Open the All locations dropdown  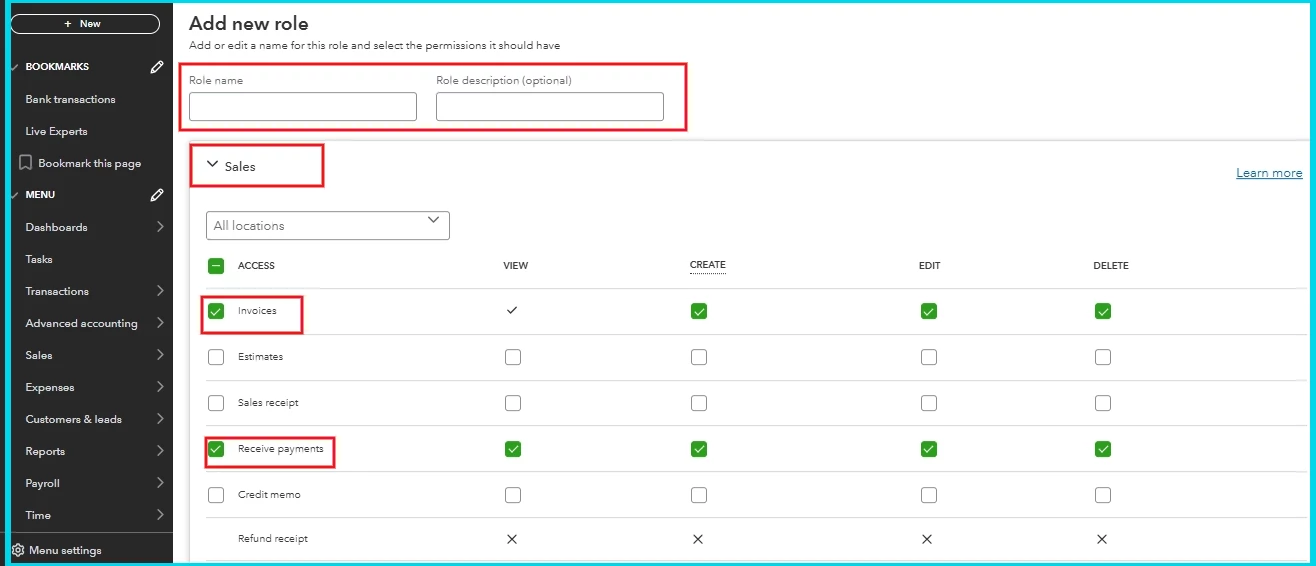tap(328, 226)
